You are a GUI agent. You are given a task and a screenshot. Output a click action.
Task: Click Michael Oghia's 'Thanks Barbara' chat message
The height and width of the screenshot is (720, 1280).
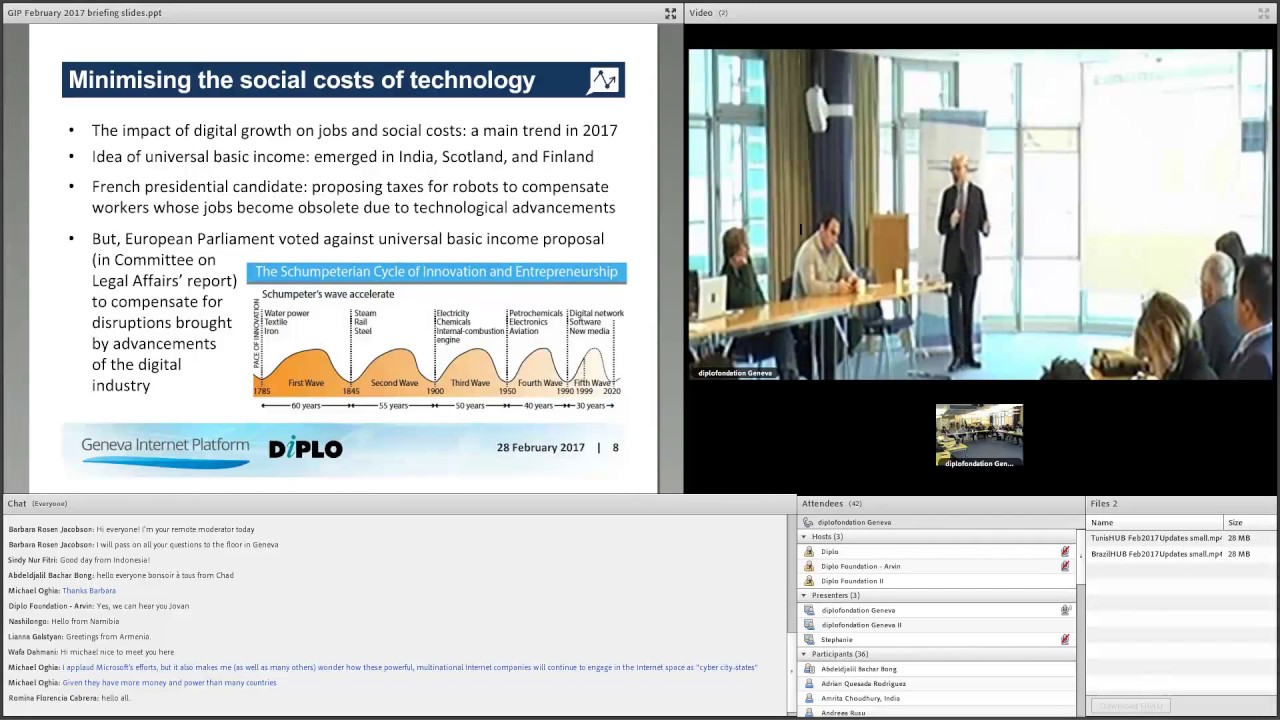89,591
